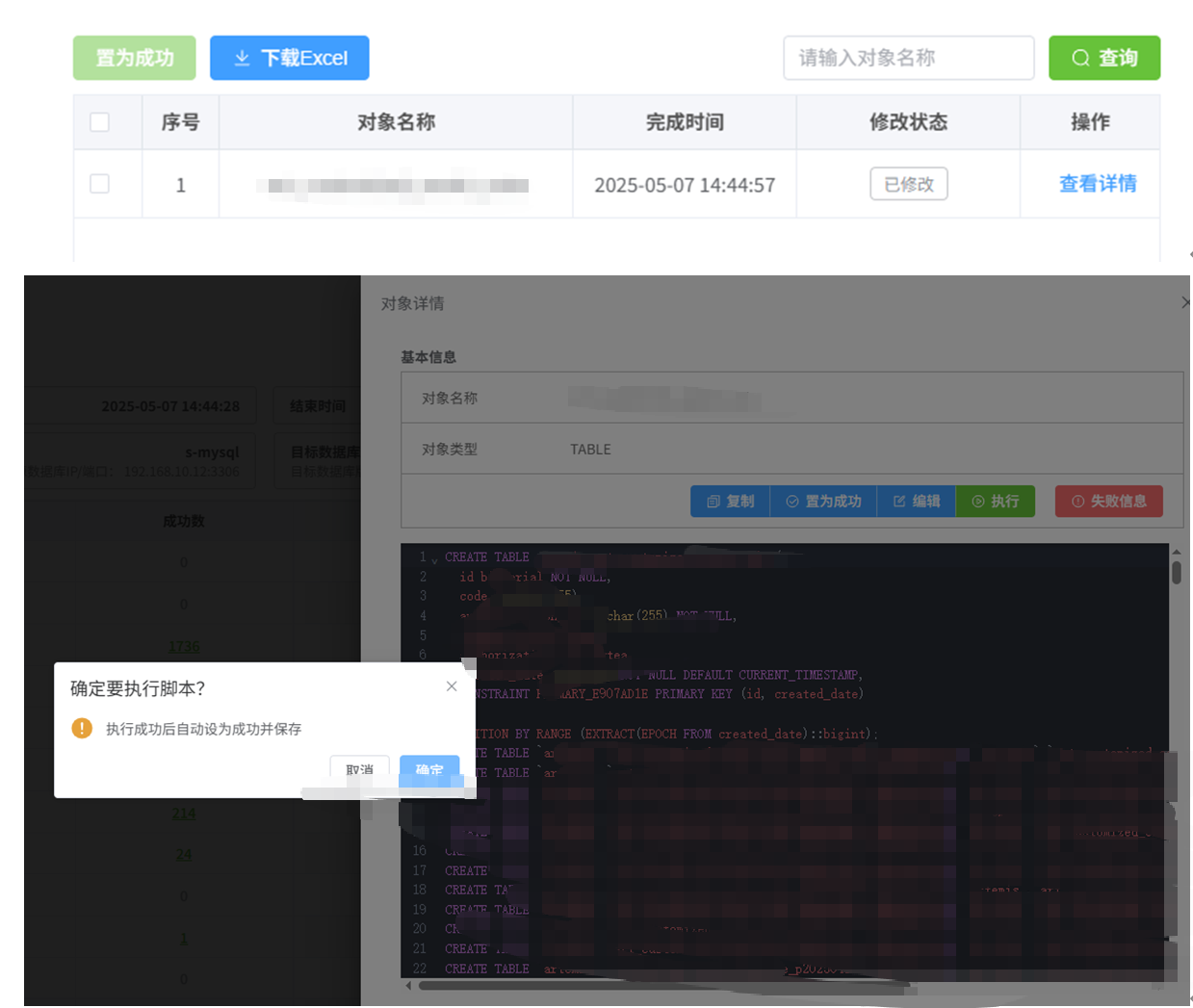Click the 已修改 status tag
The image size is (1193, 1008).
(908, 184)
